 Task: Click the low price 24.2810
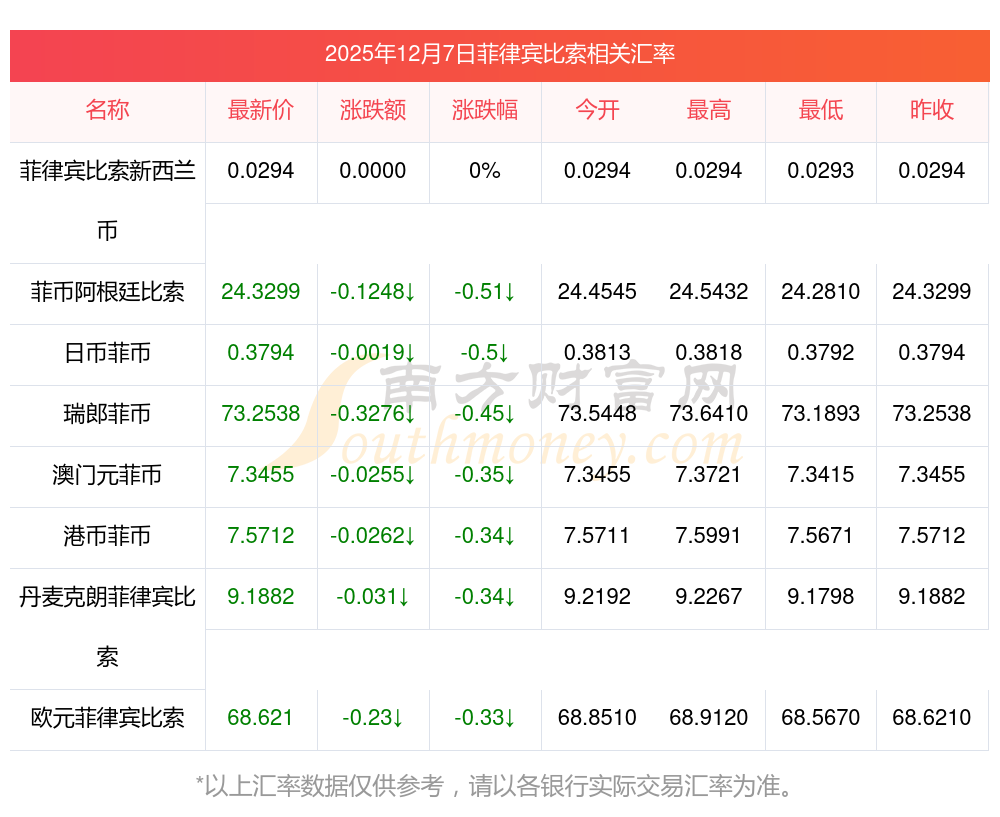(821, 291)
